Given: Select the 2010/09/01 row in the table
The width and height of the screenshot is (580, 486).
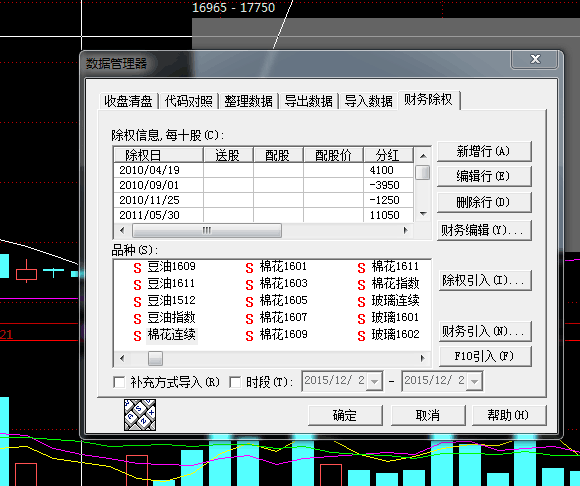Looking at the screenshot, I should click(263, 185).
